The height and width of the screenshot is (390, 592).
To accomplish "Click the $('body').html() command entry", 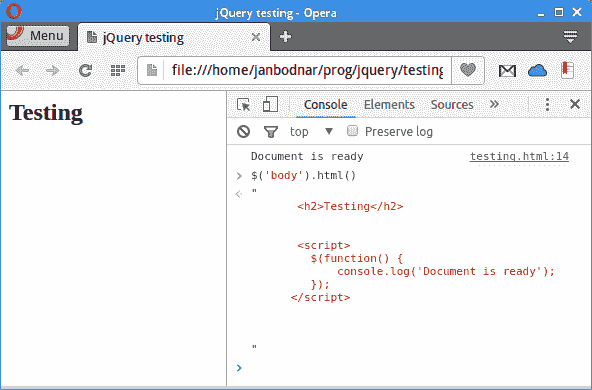I will coord(304,176).
